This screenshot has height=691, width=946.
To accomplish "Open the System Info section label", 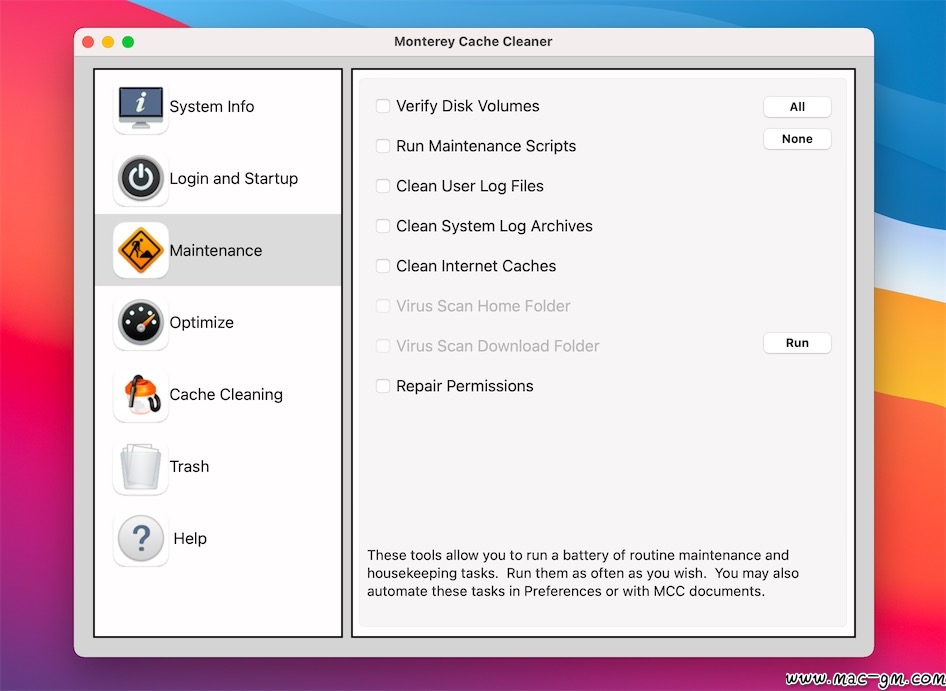I will 212,107.
